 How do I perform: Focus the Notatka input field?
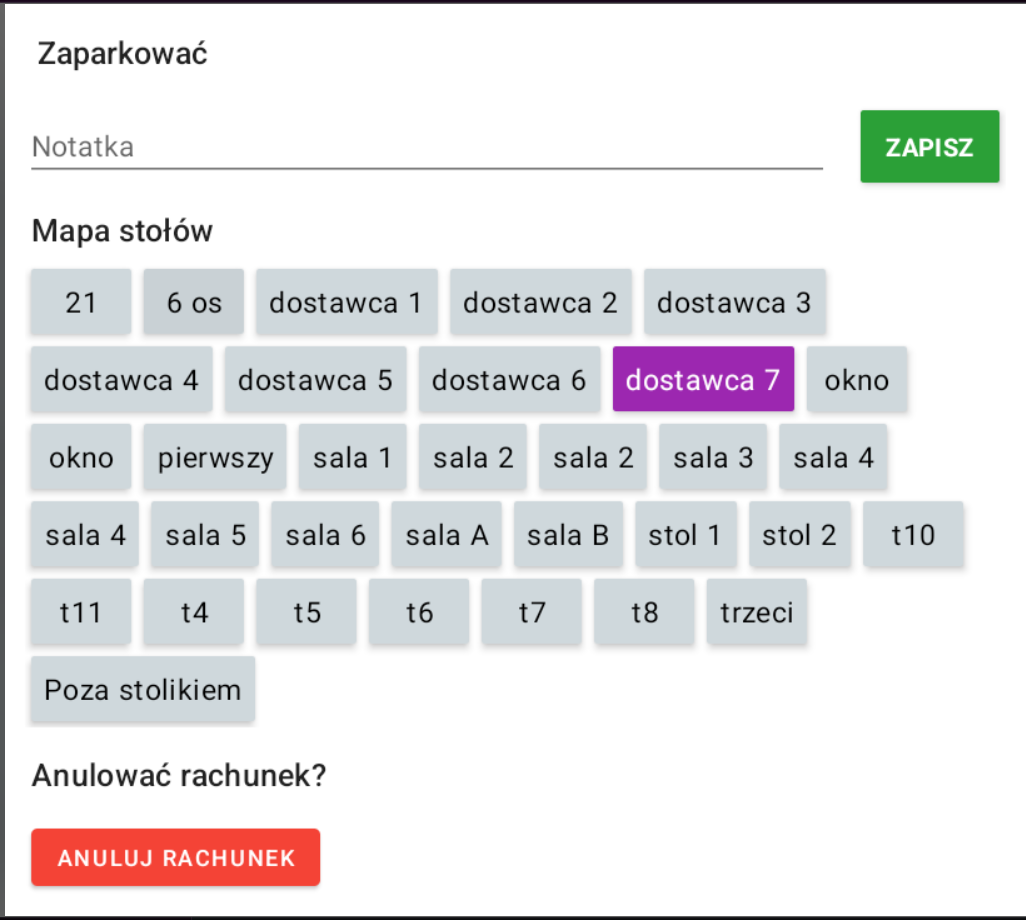pos(427,148)
